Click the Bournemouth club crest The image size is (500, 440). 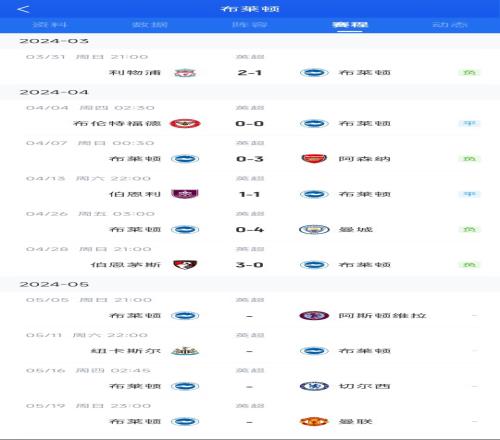point(185,265)
